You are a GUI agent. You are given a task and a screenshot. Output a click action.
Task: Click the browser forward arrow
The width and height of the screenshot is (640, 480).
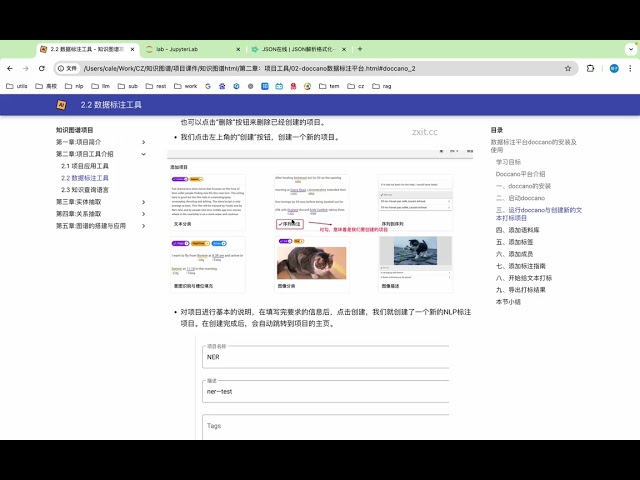26,69
